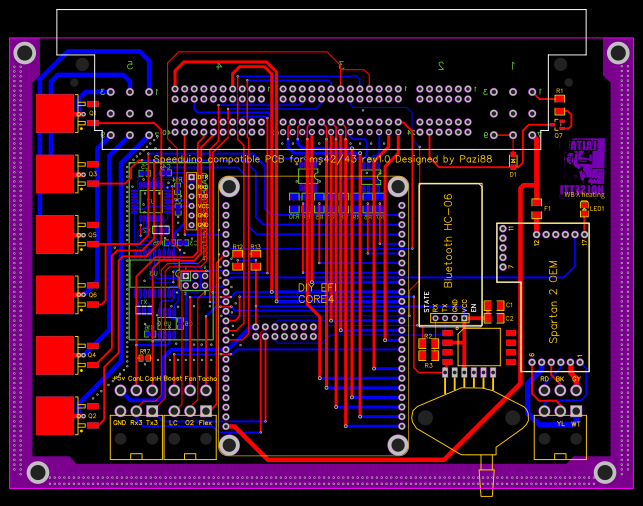The height and width of the screenshot is (506, 643).
Task: Select the Q6 transistor label
Action: (93, 295)
